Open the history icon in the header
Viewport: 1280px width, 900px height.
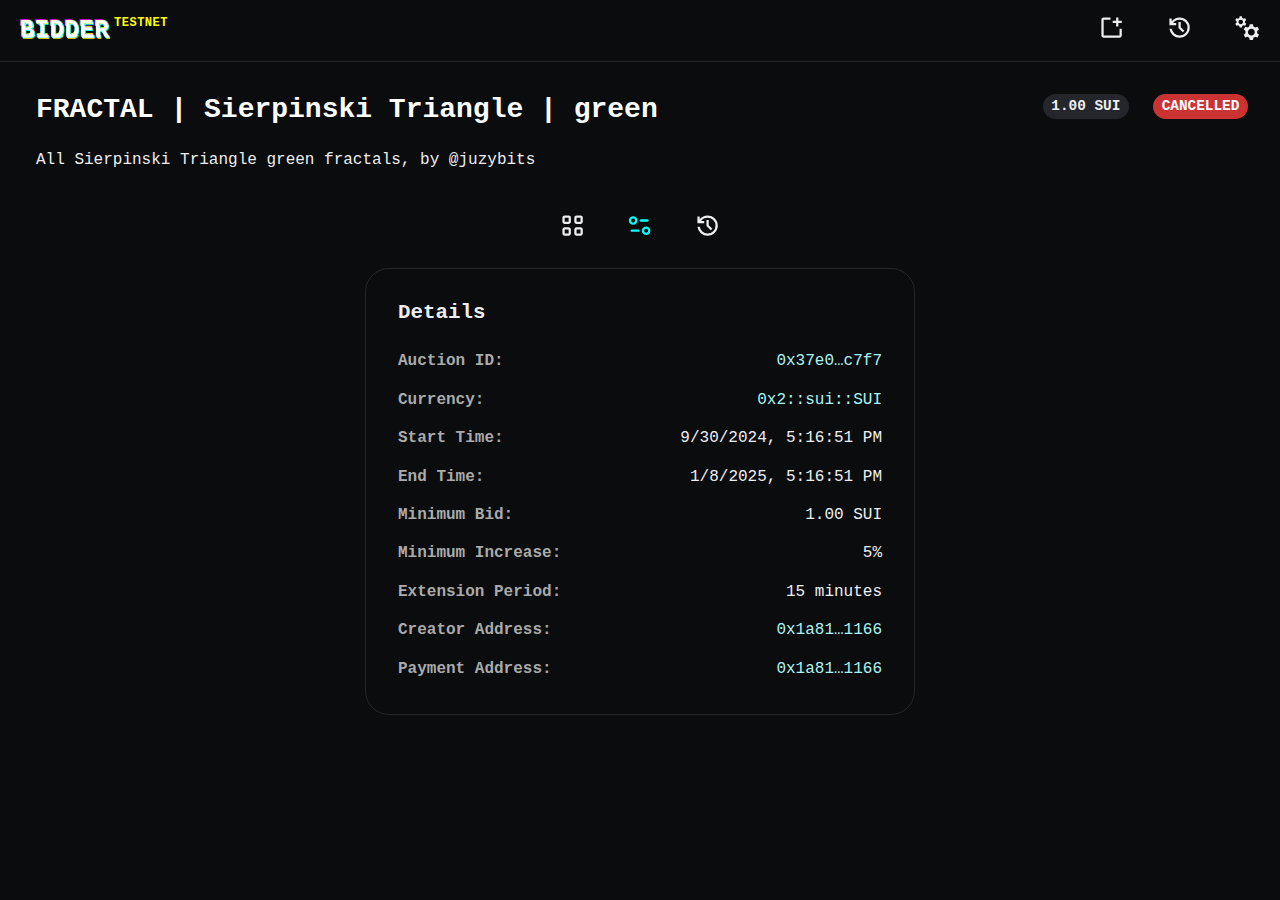click(x=1179, y=28)
